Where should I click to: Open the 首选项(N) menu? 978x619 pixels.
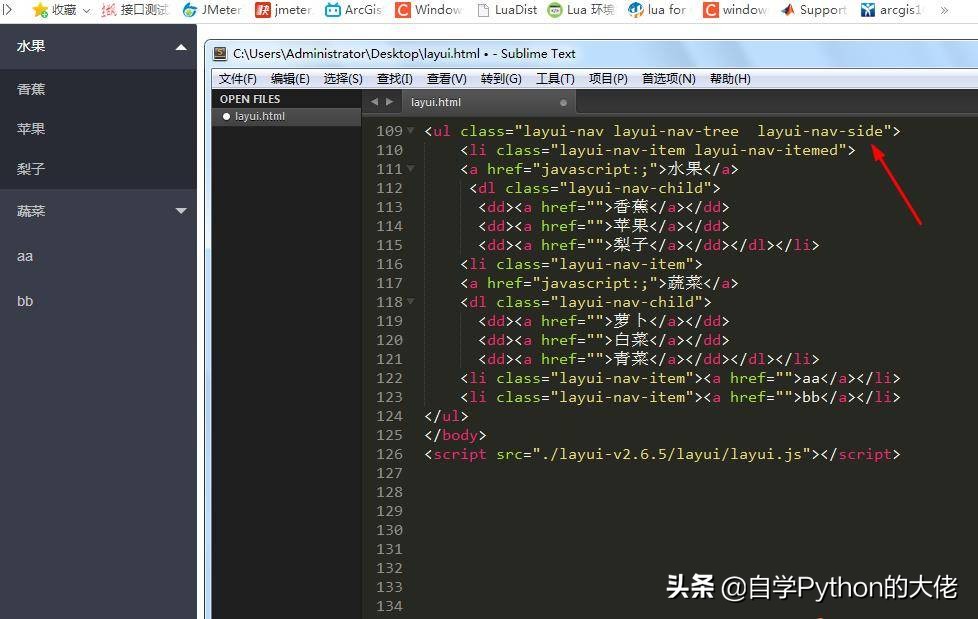point(669,79)
